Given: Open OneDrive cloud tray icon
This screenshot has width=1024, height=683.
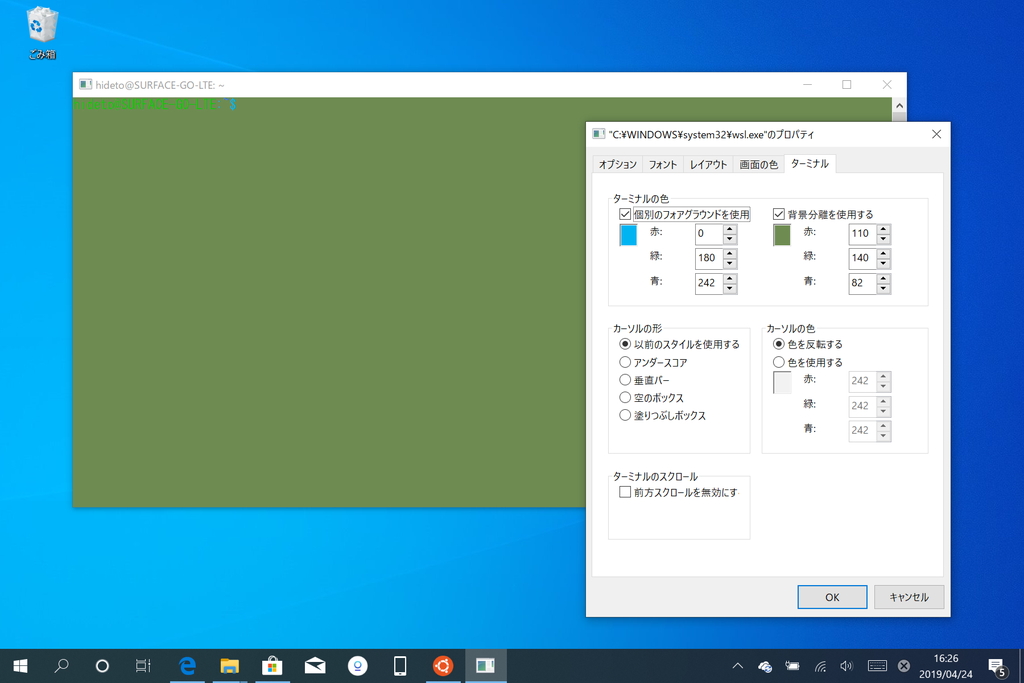Looking at the screenshot, I should 765,666.
